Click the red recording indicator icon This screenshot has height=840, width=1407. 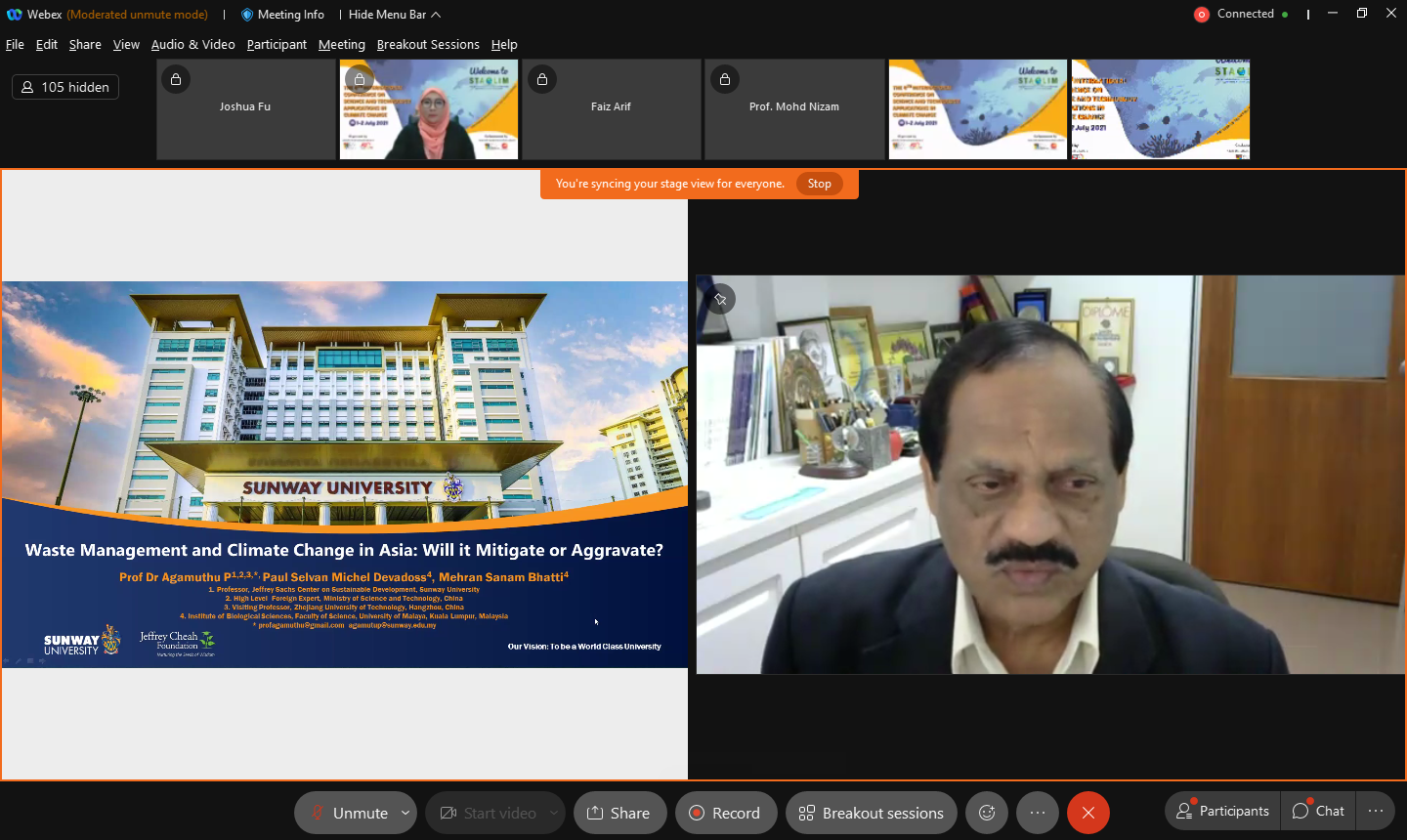(1202, 15)
